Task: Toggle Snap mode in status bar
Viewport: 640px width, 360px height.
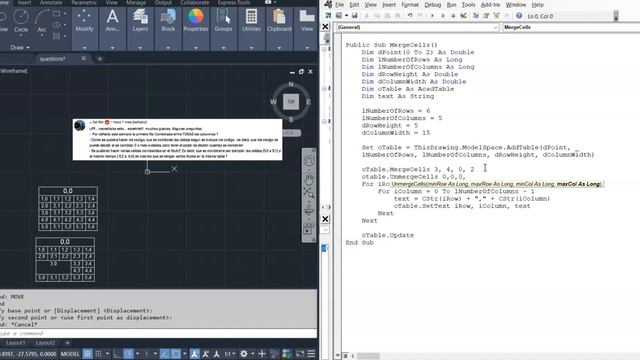Action: (98, 354)
